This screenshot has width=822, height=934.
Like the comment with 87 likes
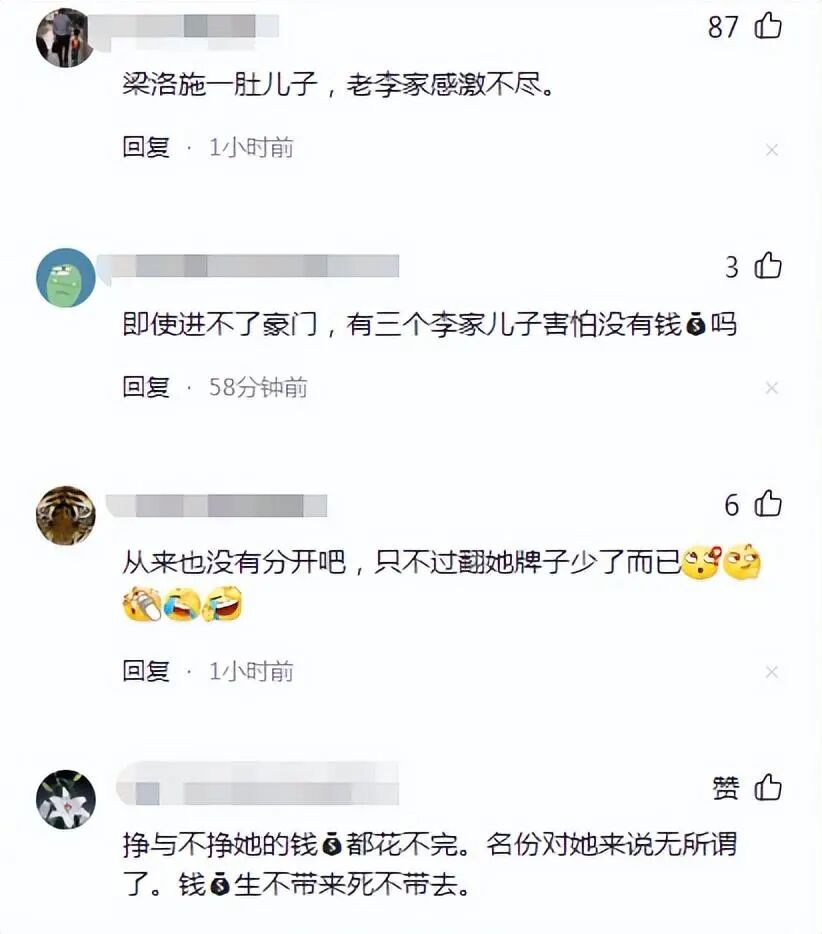768,27
